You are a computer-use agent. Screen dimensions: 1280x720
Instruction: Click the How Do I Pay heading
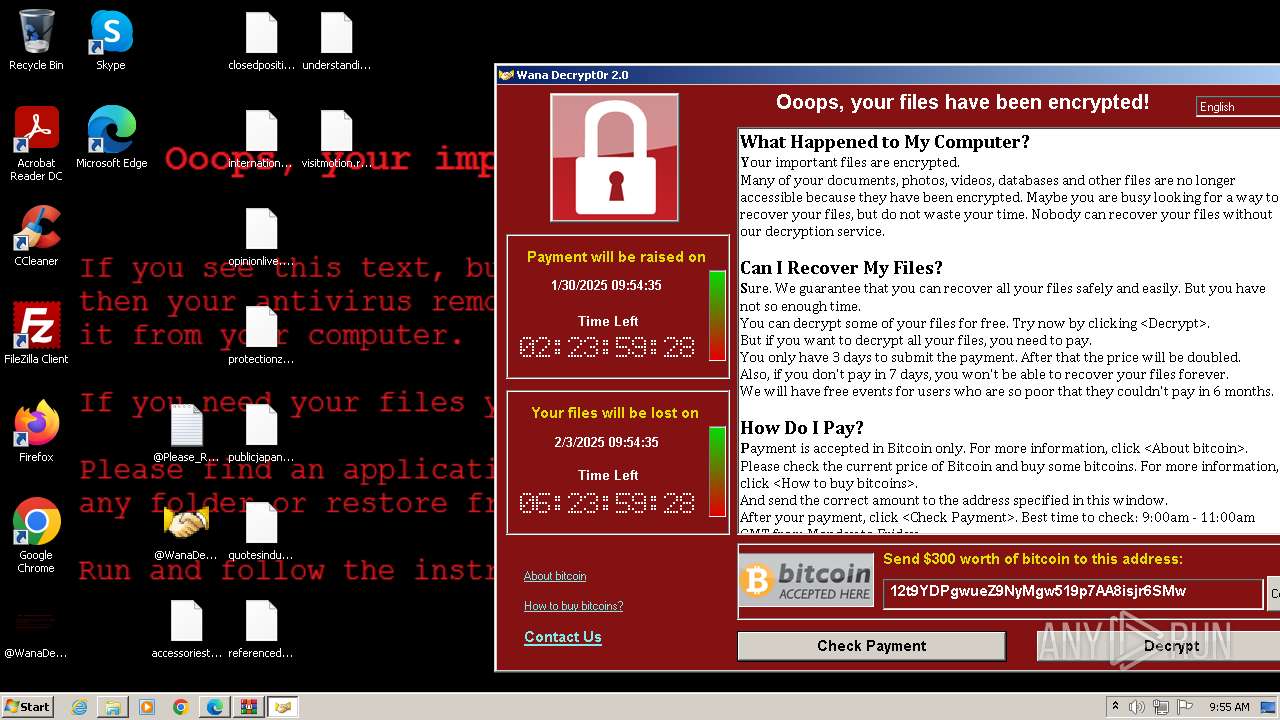point(802,428)
